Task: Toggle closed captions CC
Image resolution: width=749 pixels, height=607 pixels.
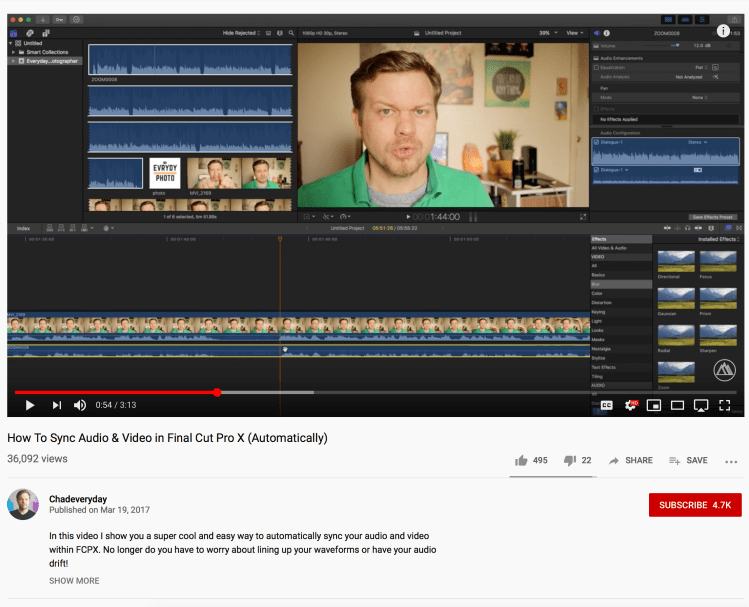Action: click(x=607, y=405)
